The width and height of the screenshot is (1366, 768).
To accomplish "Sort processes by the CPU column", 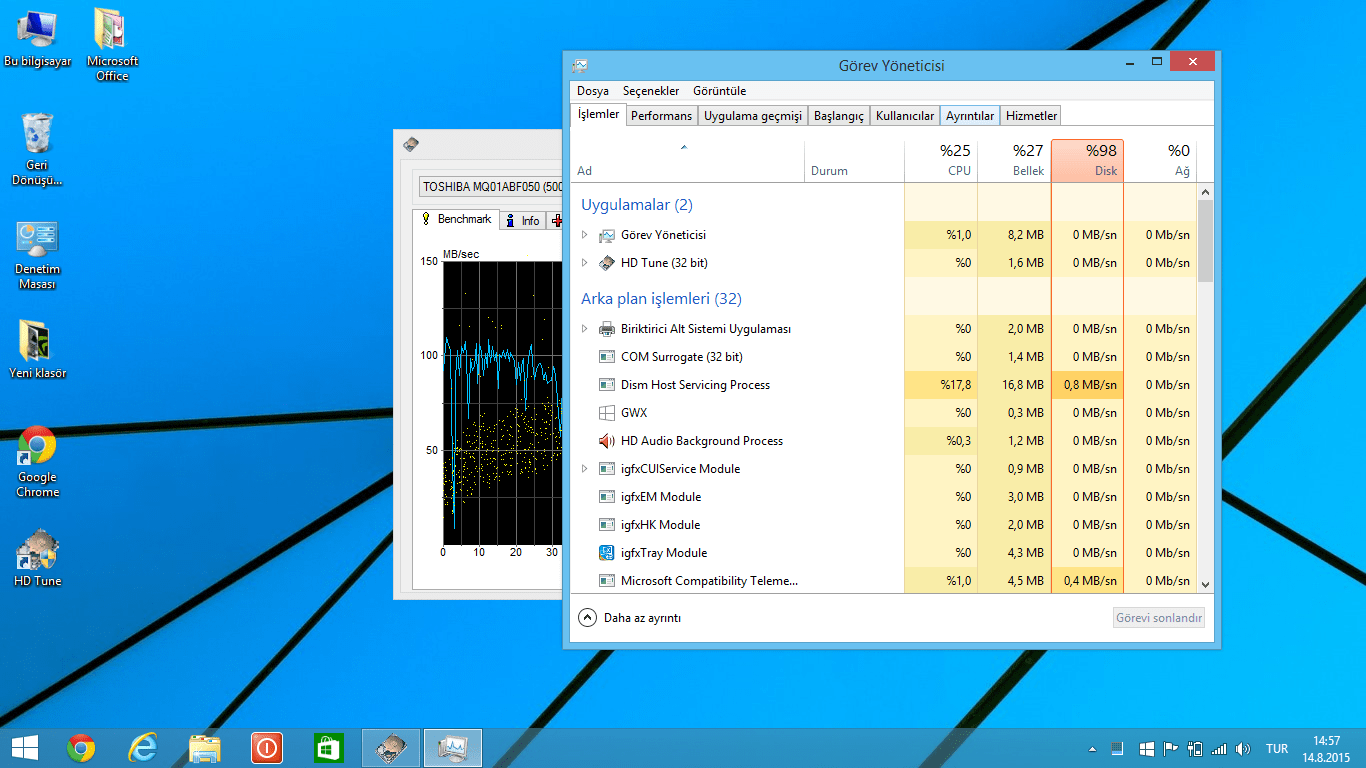I will click(x=941, y=160).
